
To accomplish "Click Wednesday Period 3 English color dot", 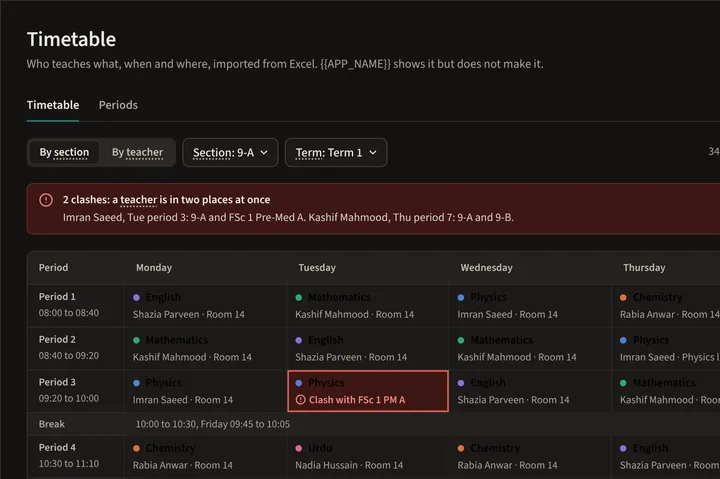I will tap(461, 383).
